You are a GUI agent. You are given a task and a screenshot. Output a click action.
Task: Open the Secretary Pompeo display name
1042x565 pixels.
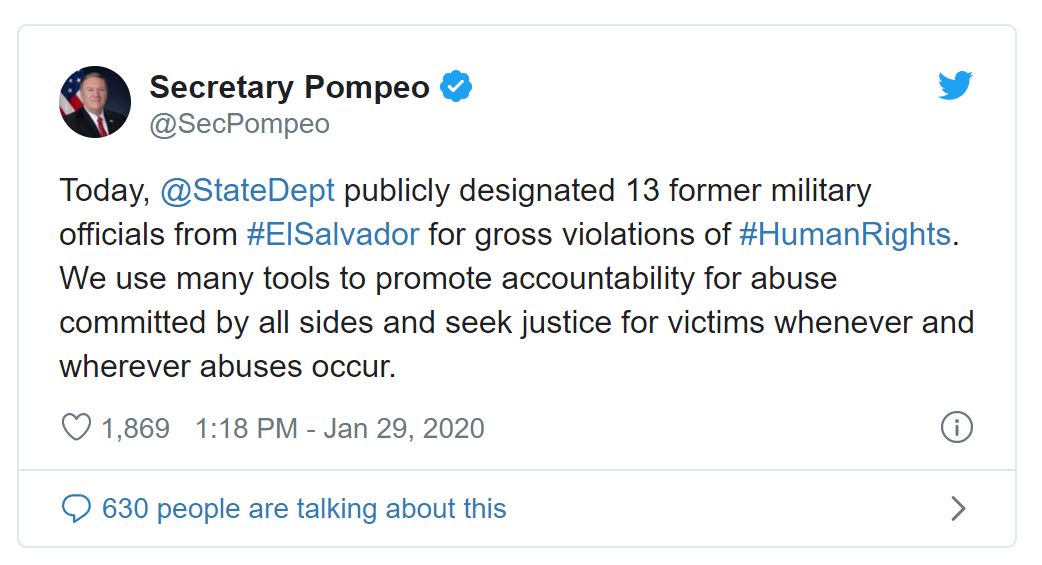pos(289,88)
